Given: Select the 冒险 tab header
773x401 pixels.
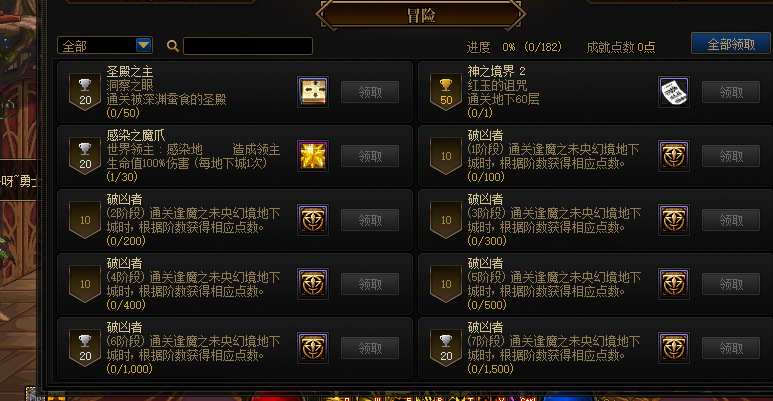Looking at the screenshot, I should tap(421, 15).
